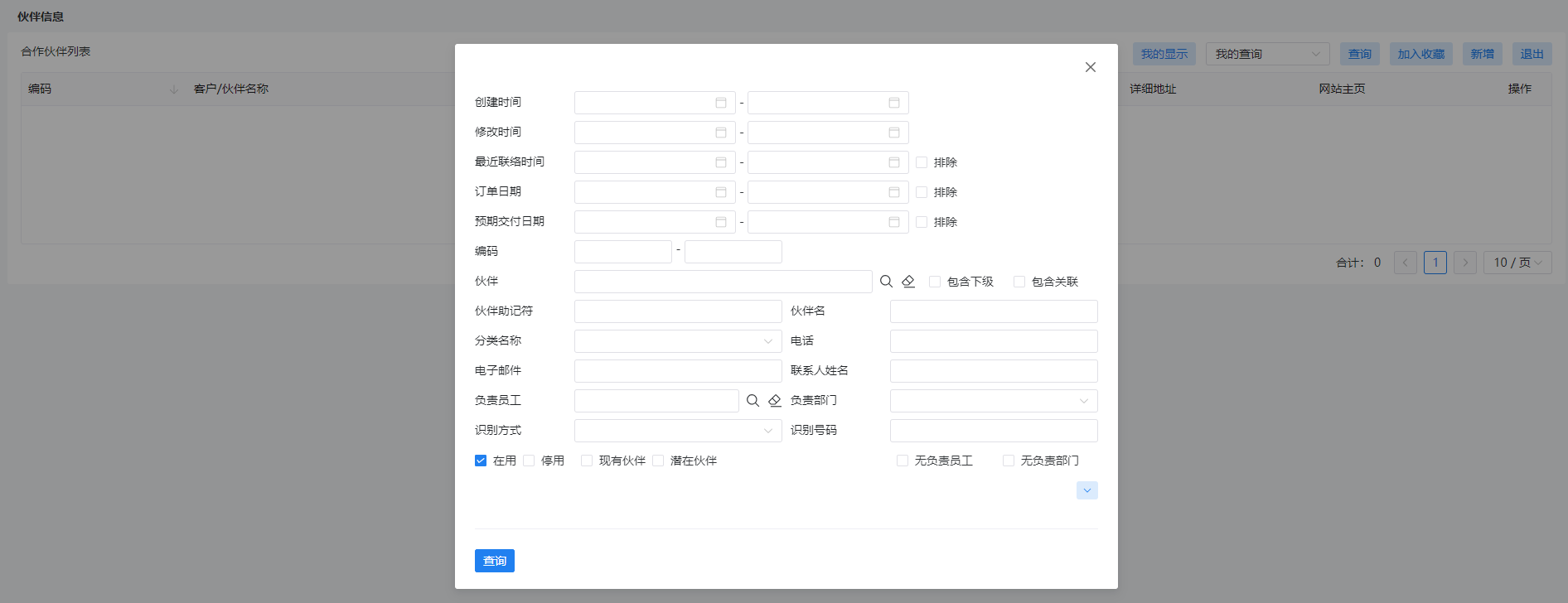
Task: Click 查询 button in background toolbar
Action: [1360, 54]
